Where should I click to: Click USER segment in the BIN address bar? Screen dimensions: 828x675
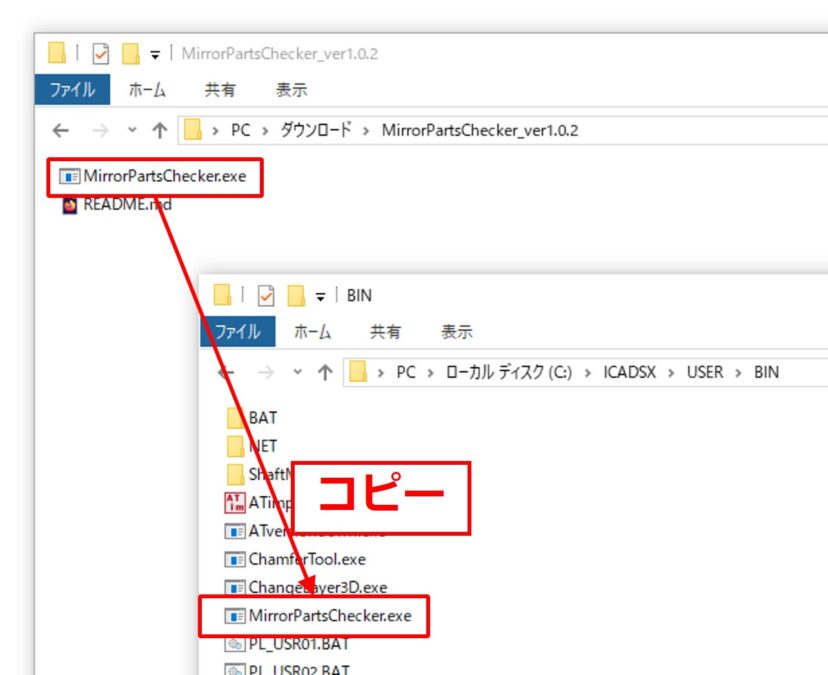point(704,372)
